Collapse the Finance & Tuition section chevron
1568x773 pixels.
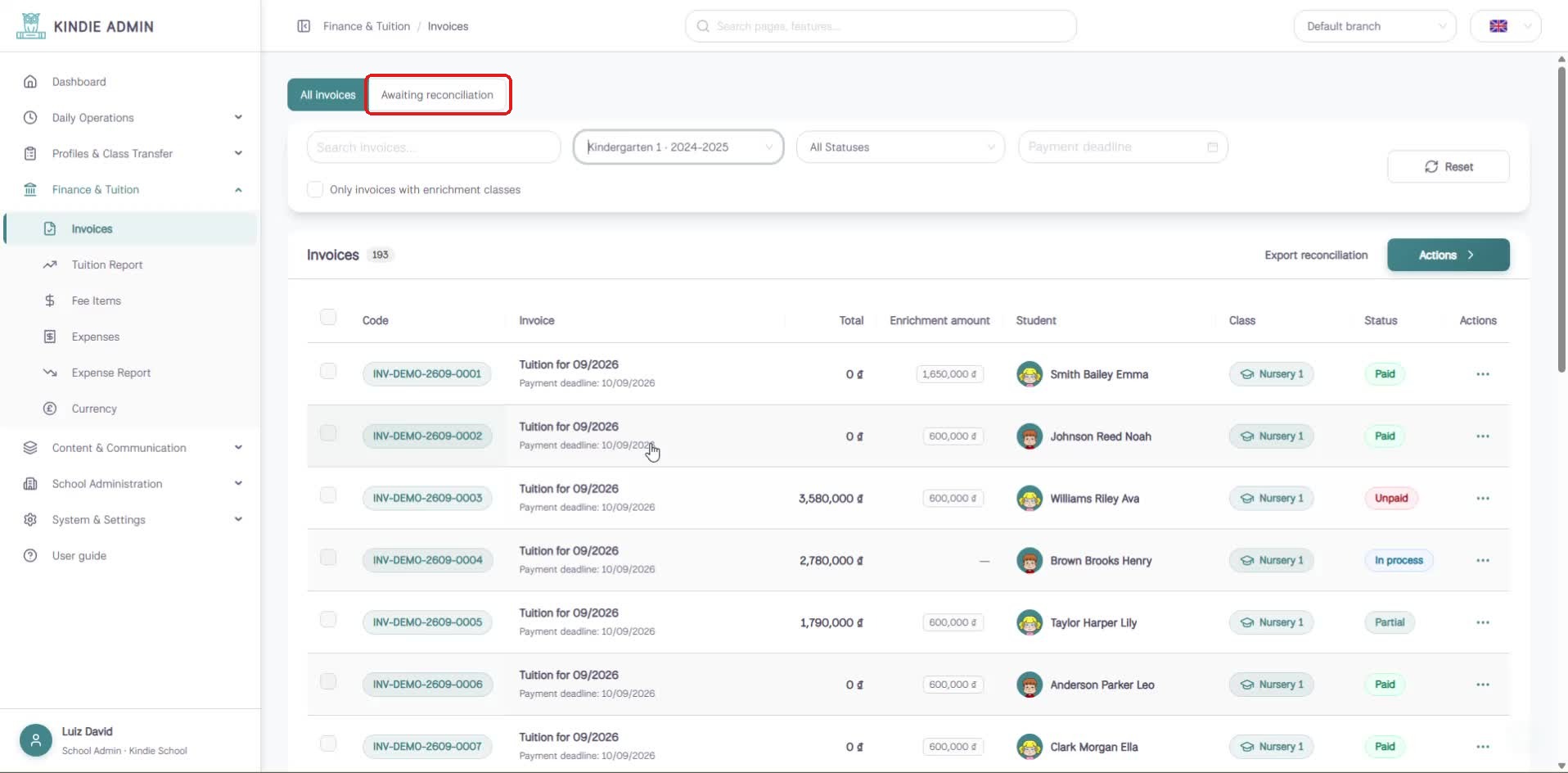238,190
